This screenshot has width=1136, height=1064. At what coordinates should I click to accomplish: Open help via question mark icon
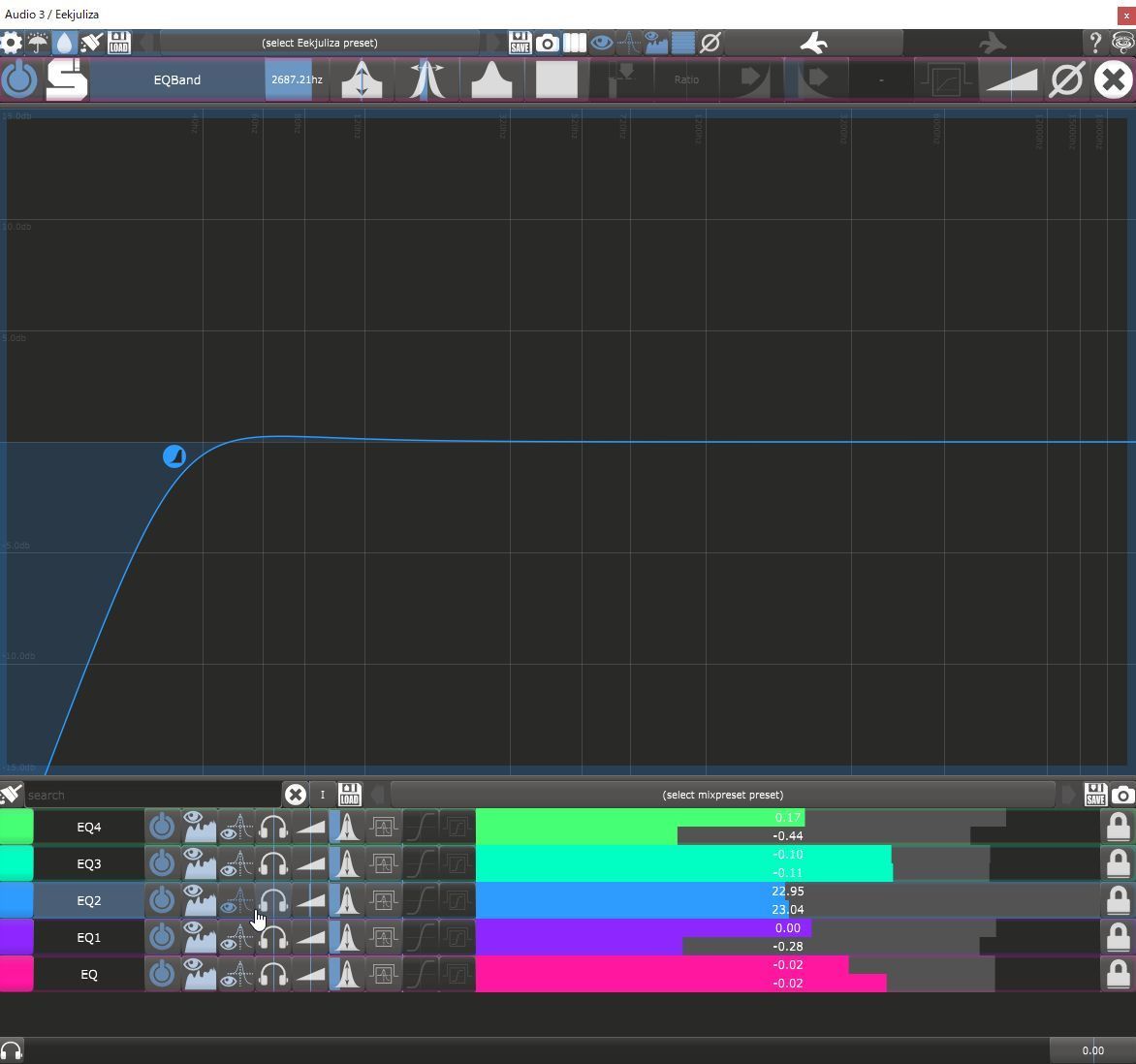tap(1095, 43)
